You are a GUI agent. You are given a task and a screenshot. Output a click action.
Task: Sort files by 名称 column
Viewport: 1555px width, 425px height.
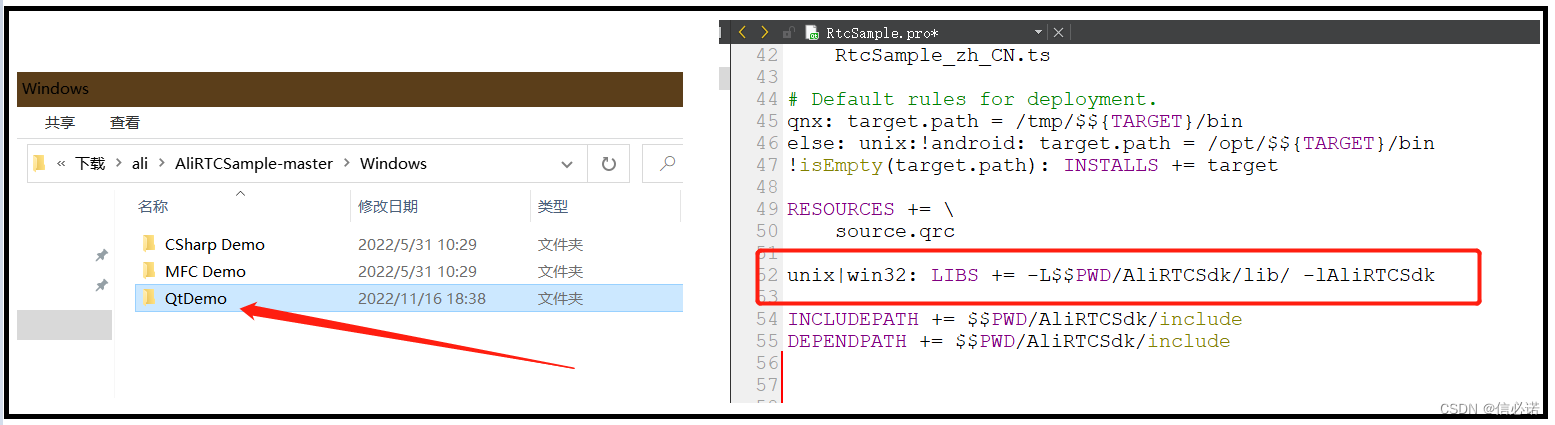click(x=153, y=207)
